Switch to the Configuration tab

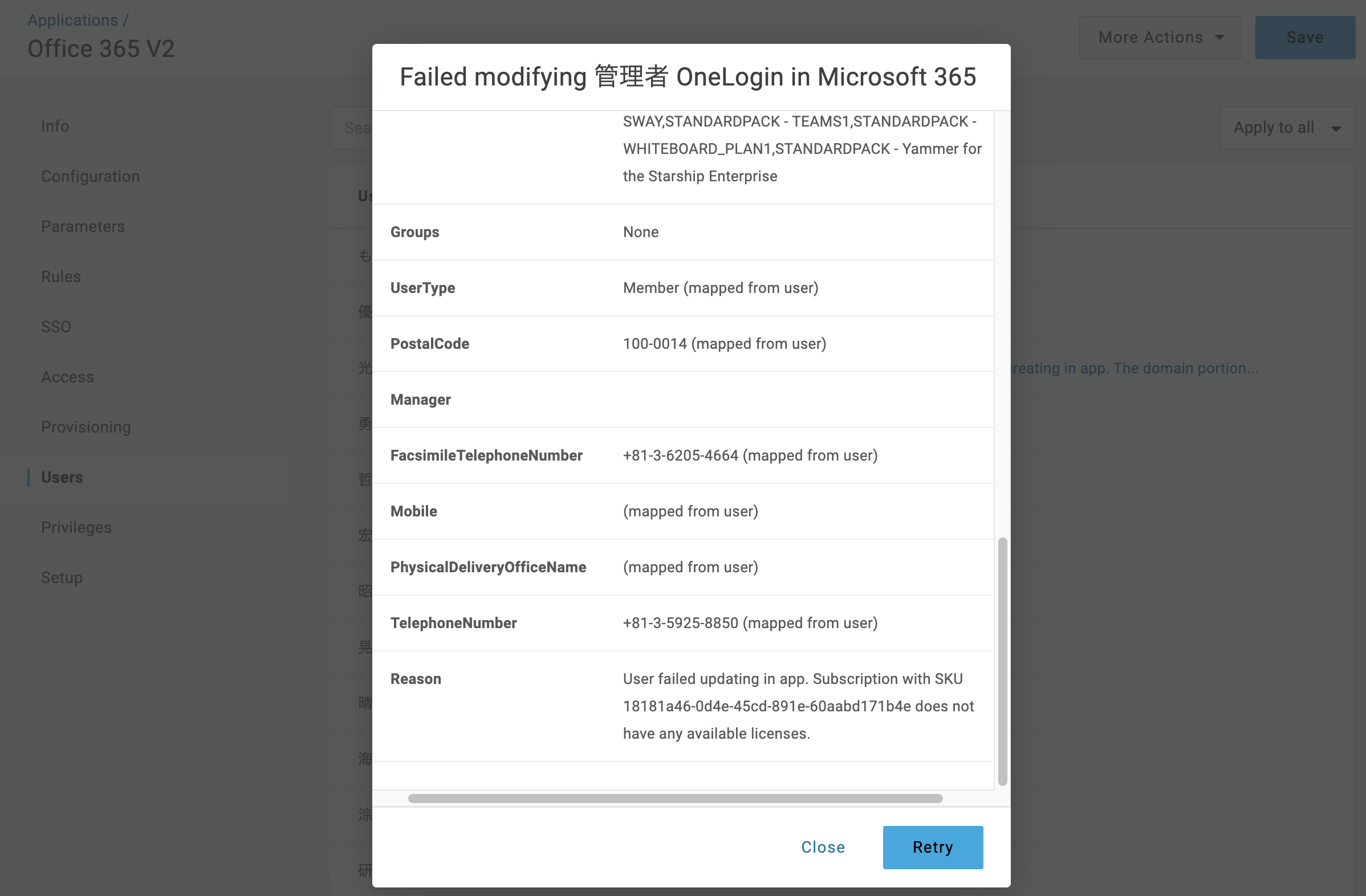point(90,176)
